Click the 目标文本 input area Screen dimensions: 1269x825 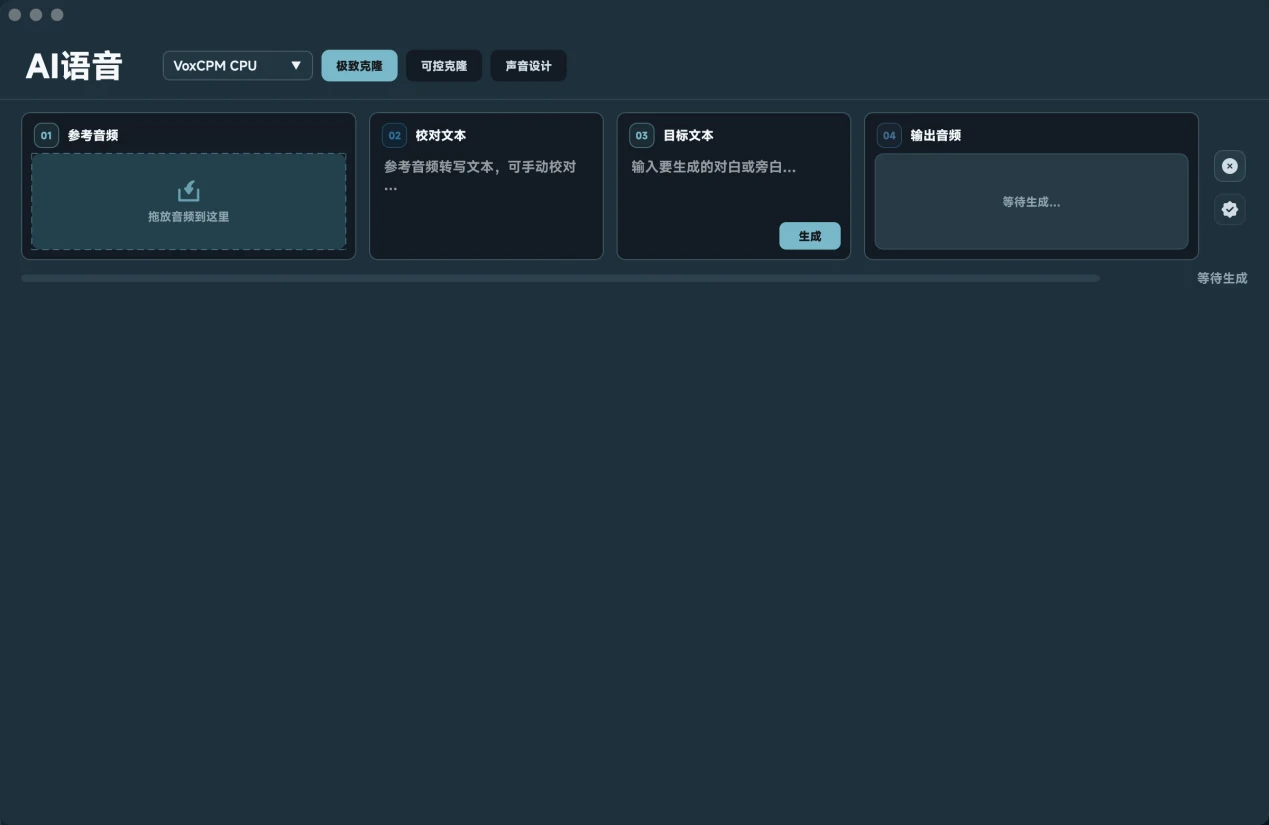click(x=734, y=186)
